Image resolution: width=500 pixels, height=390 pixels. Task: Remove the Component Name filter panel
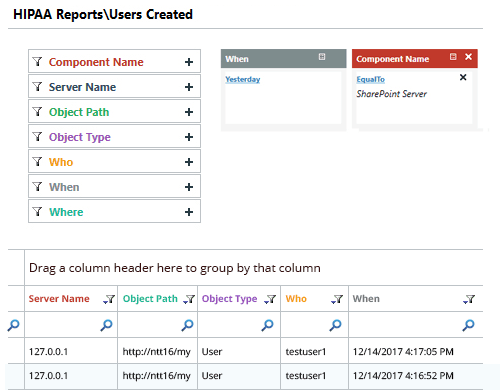click(468, 57)
